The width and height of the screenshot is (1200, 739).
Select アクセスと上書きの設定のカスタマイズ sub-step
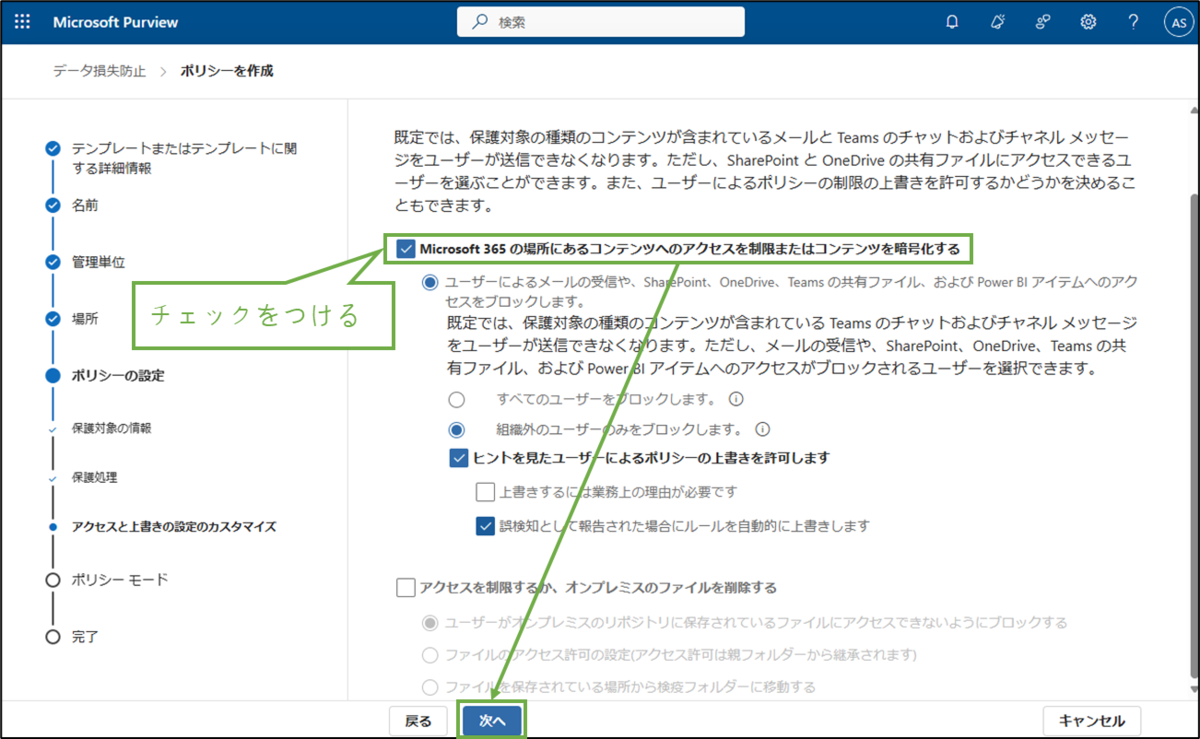click(173, 526)
